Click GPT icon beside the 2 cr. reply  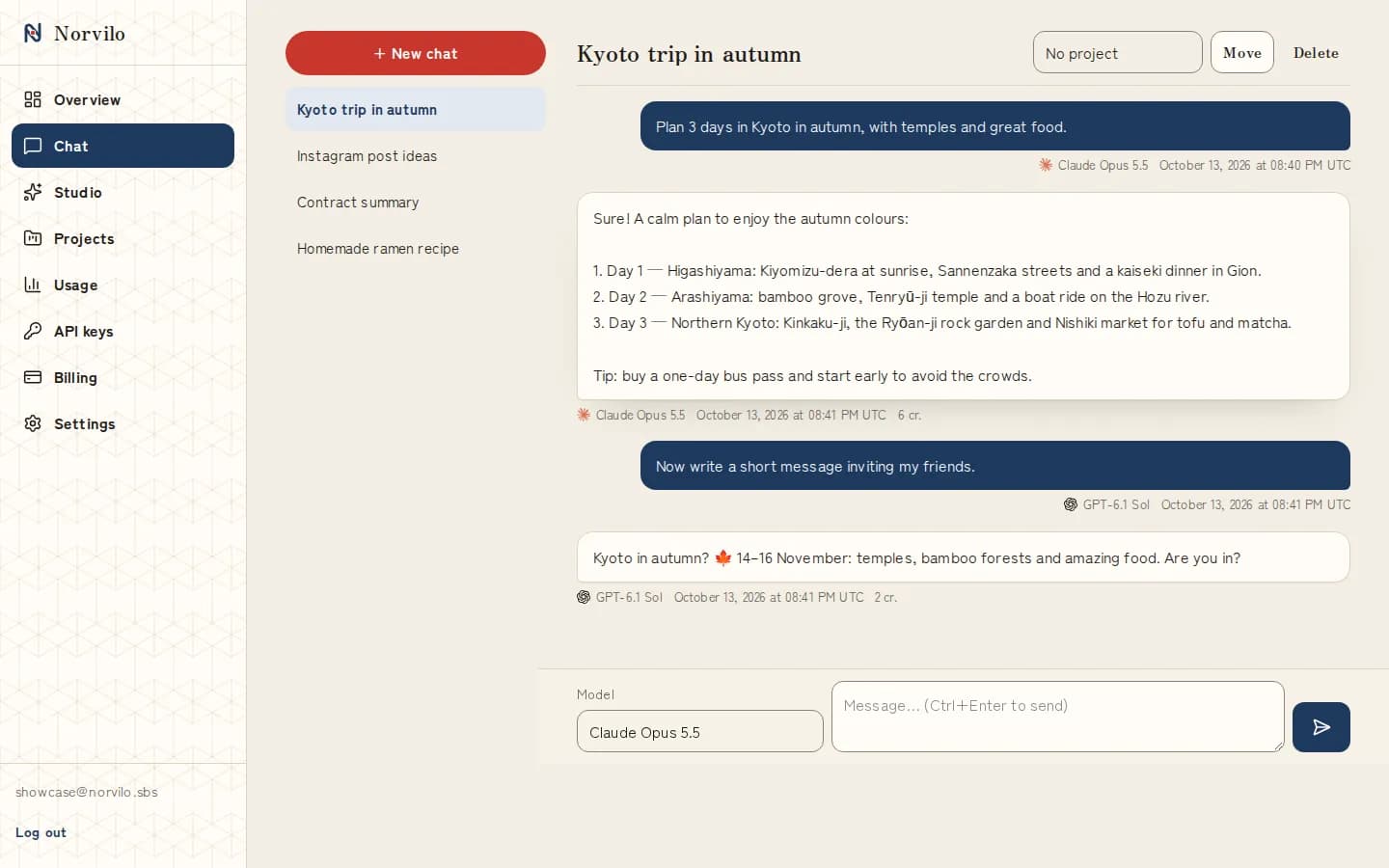584,597
